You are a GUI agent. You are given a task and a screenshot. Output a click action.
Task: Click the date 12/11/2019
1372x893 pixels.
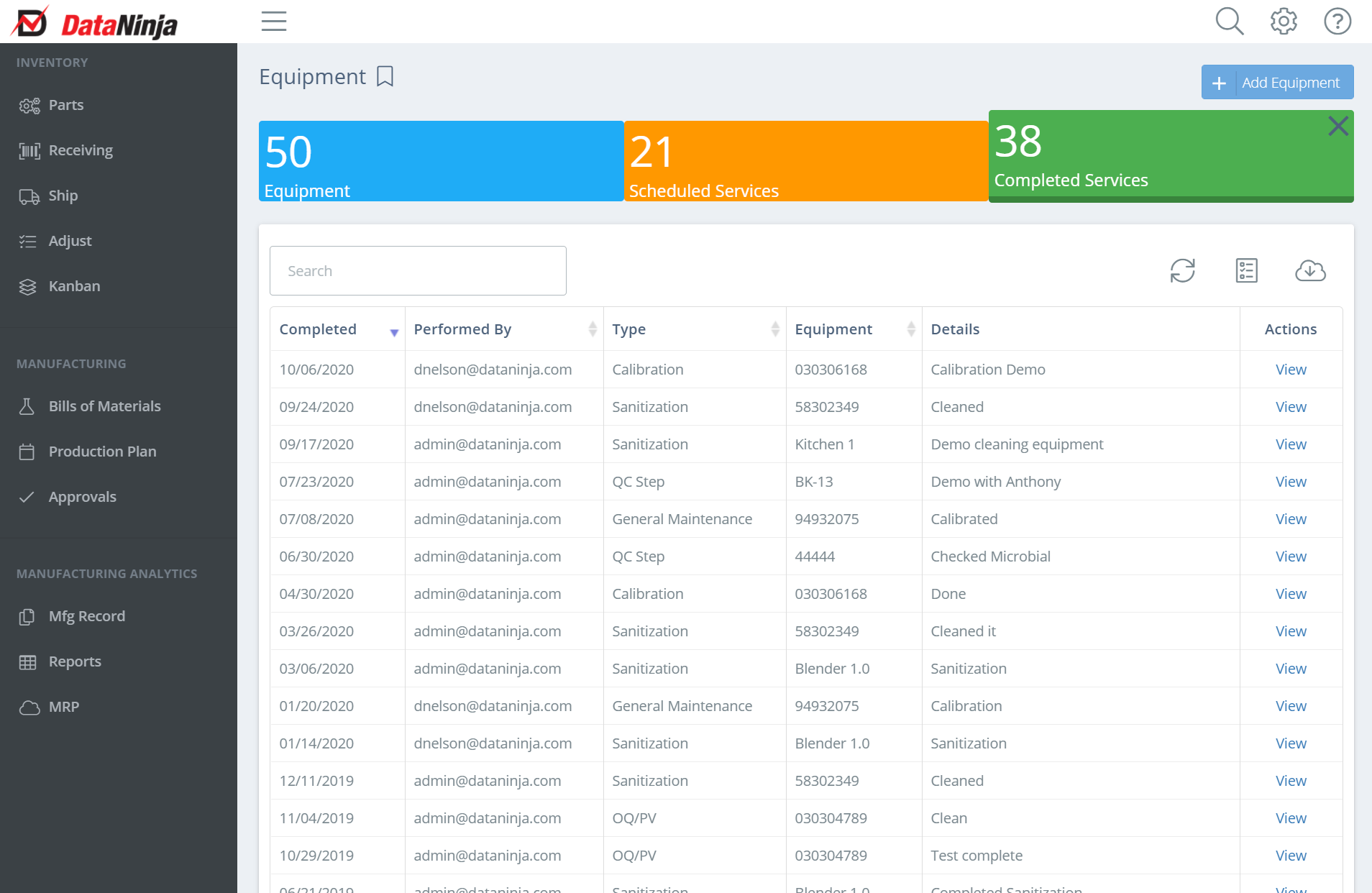point(316,781)
